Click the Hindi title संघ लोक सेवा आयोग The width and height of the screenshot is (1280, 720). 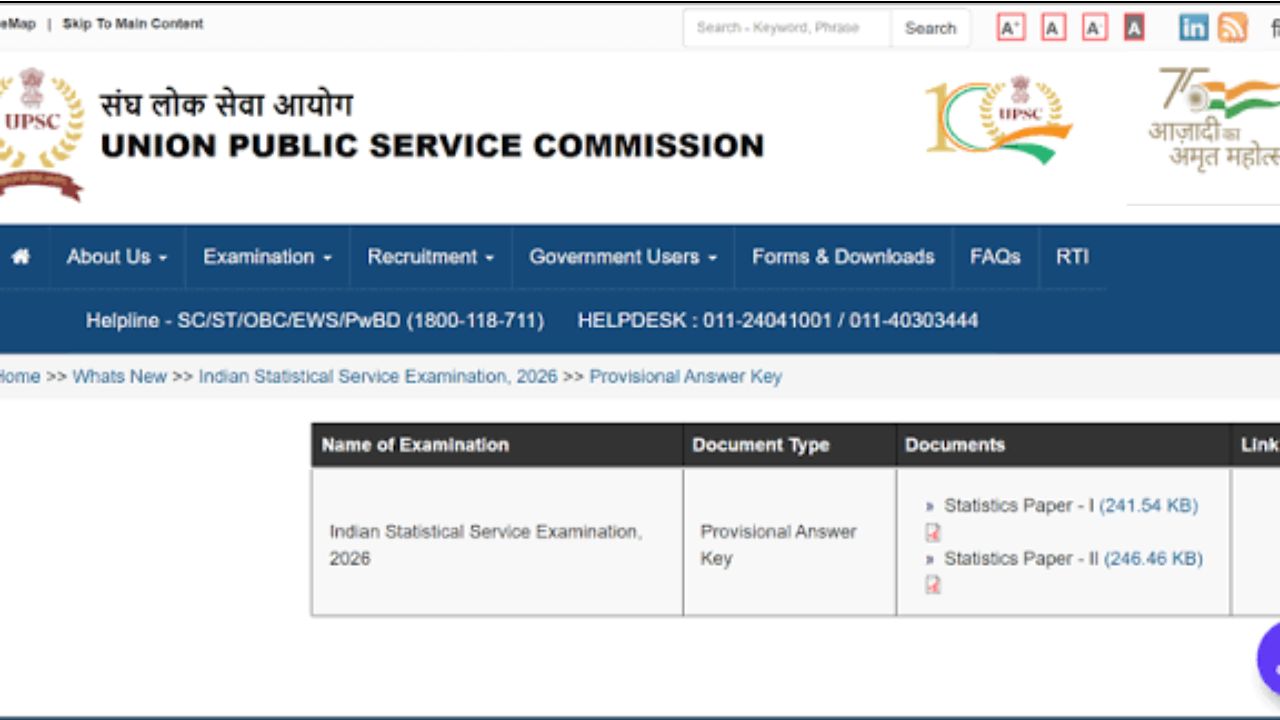(226, 105)
